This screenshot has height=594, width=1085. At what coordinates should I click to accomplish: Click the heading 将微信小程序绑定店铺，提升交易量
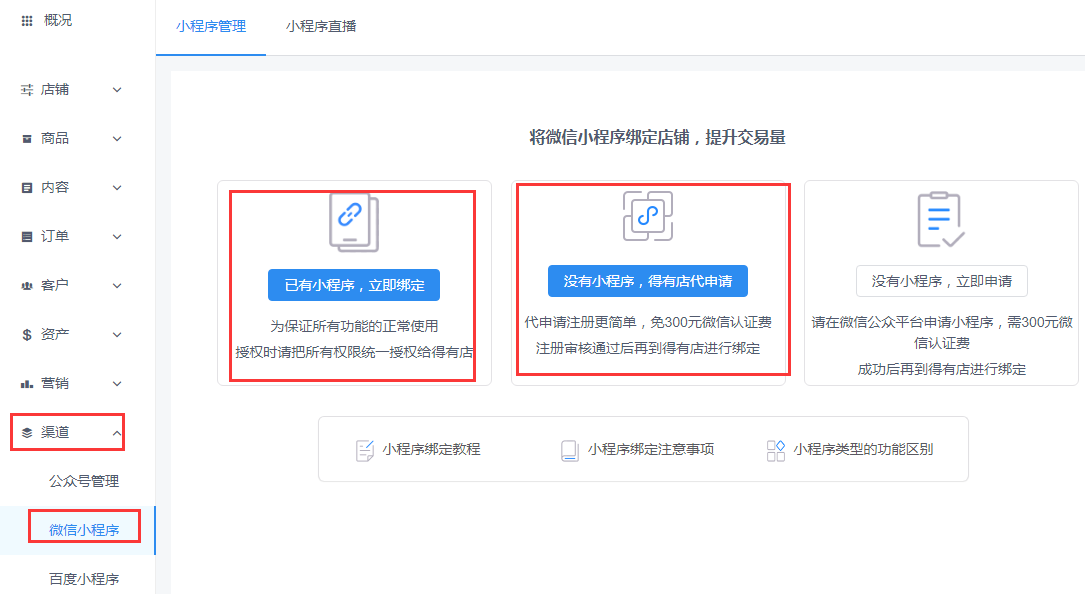657,137
